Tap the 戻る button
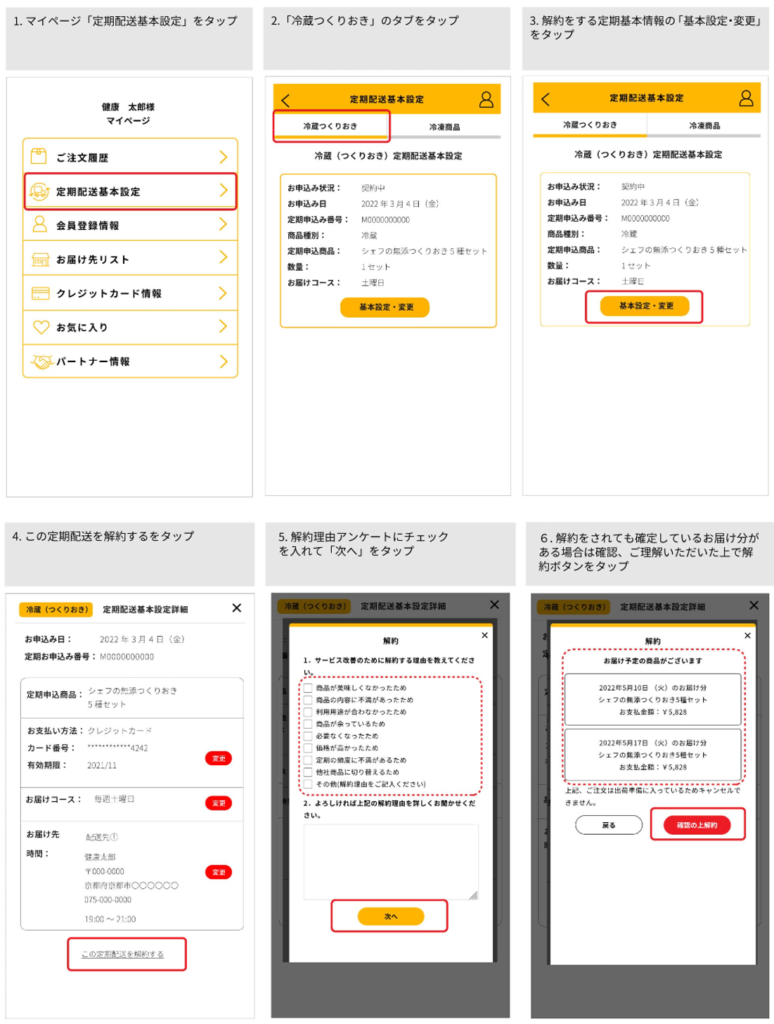 (x=609, y=825)
